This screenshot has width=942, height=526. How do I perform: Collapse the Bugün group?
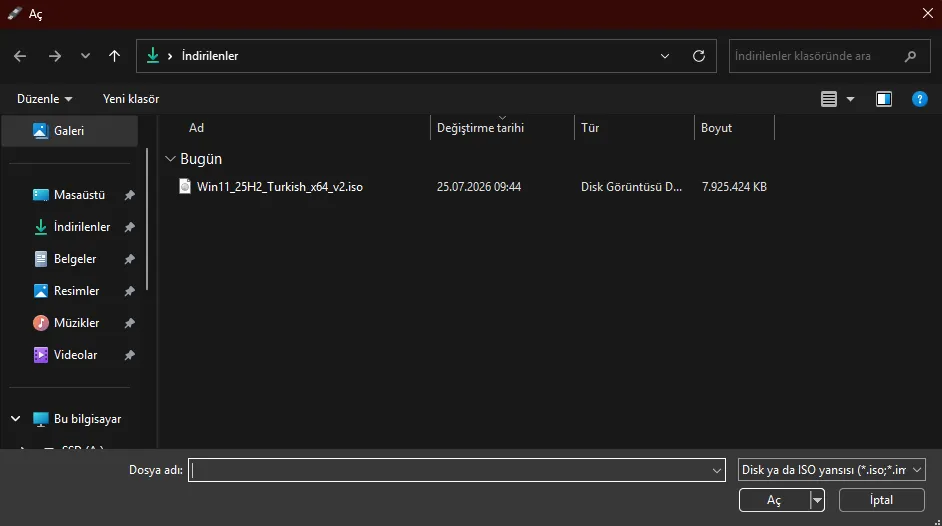(x=170, y=159)
